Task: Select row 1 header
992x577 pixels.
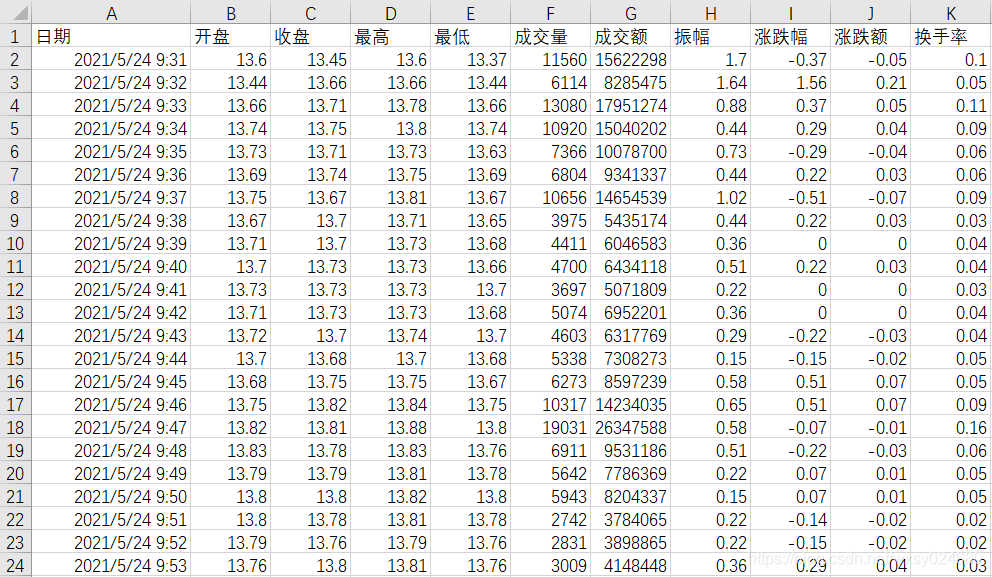Action: pyautogui.click(x=15, y=37)
